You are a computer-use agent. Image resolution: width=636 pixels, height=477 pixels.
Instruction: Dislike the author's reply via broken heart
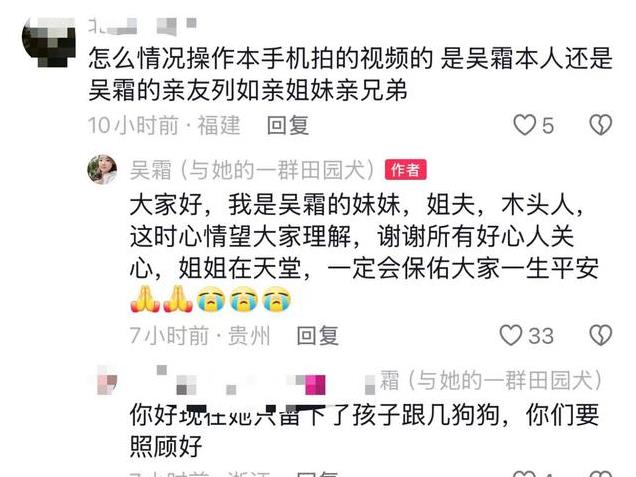(x=601, y=335)
